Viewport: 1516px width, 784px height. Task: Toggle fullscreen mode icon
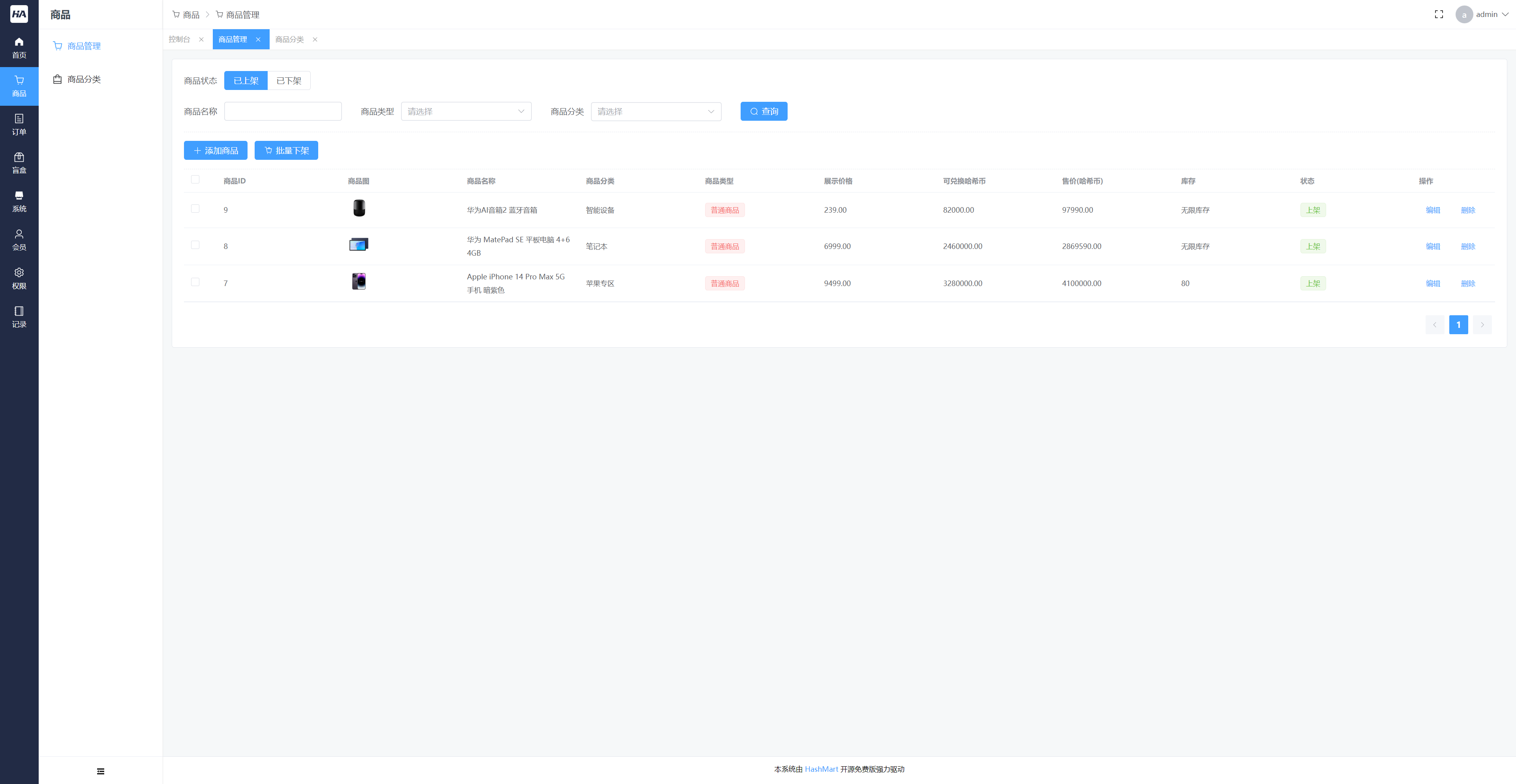(1438, 14)
